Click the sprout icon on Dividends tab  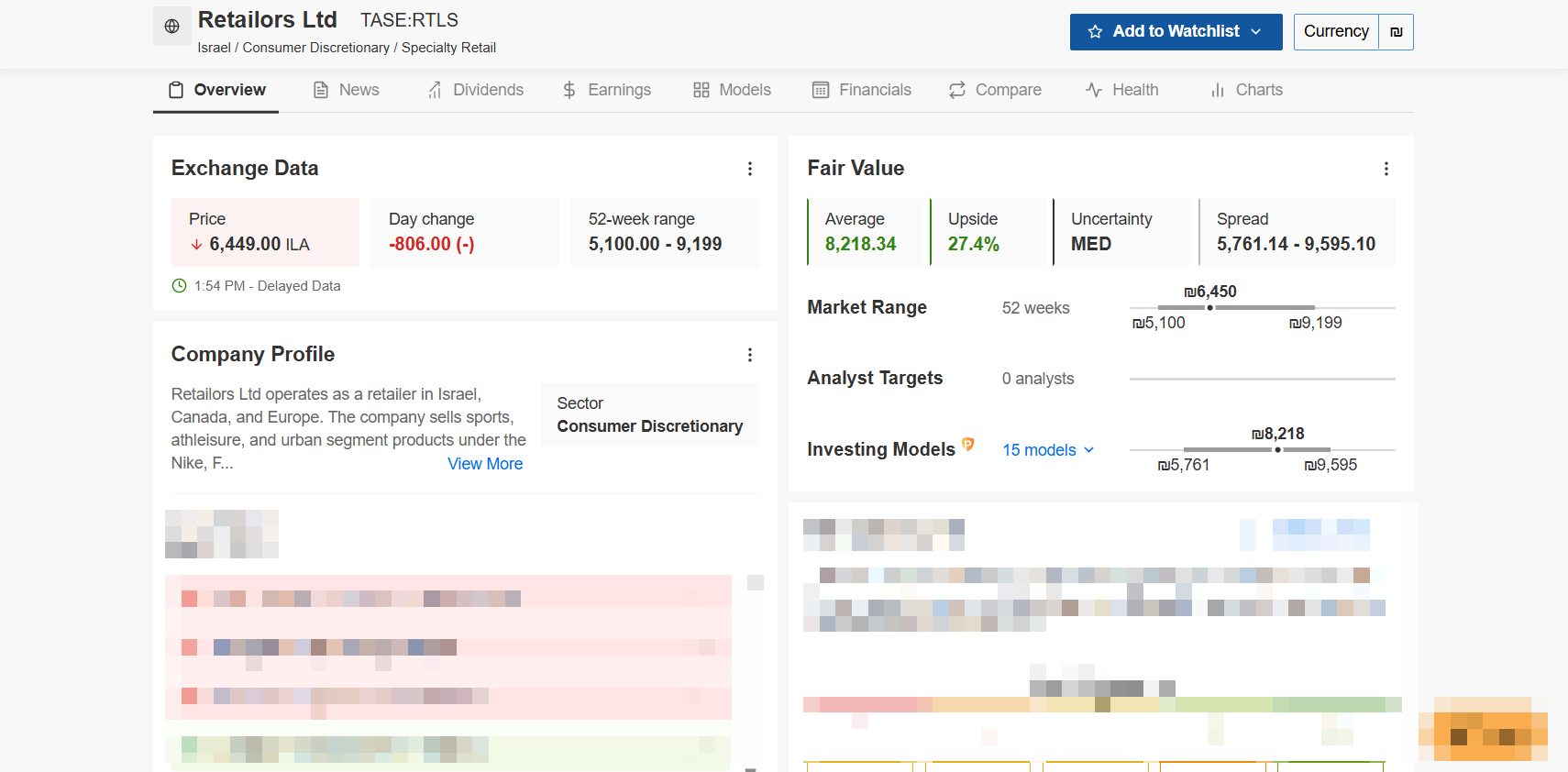[x=435, y=90]
